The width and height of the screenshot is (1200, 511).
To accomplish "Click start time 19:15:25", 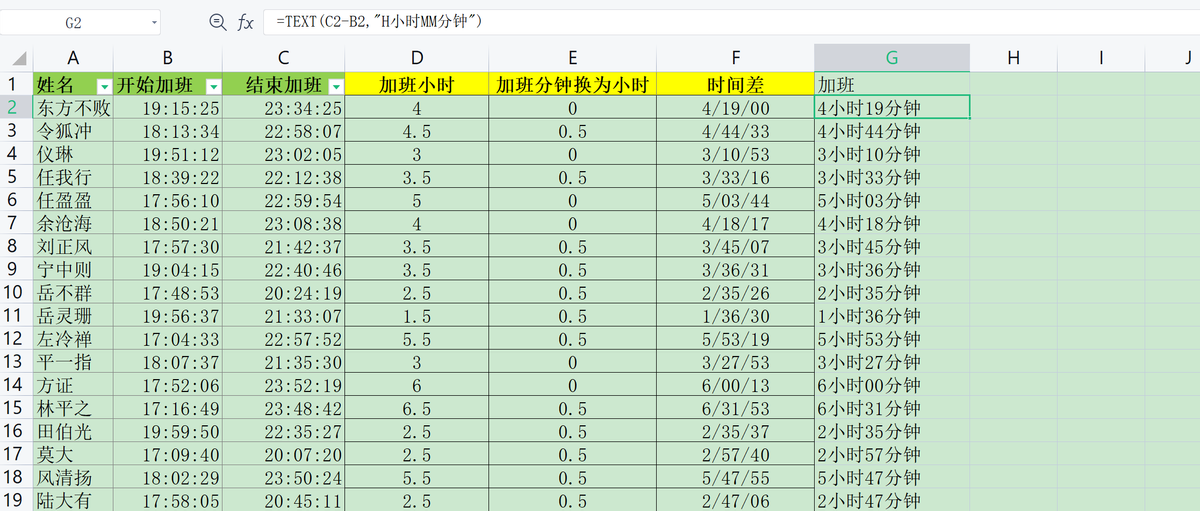I will point(168,107).
